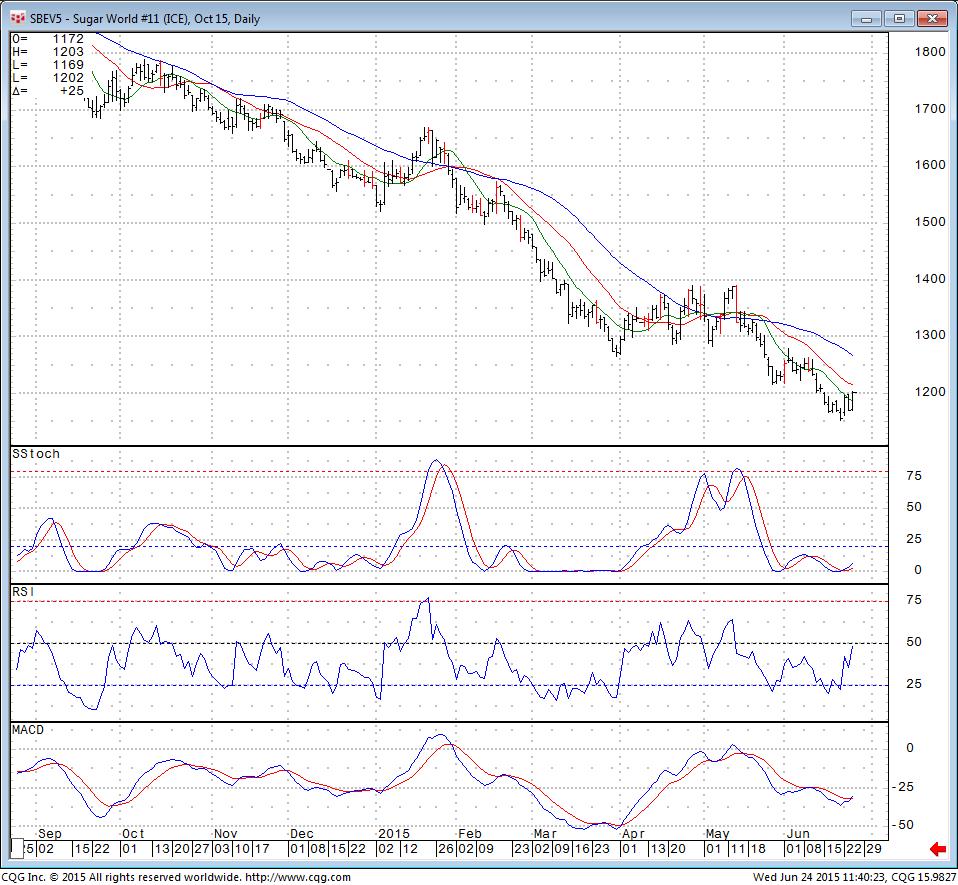Click the date label 16 on the time axis
Image resolution: width=958 pixels, height=885 pixels.
pyautogui.click(x=582, y=850)
